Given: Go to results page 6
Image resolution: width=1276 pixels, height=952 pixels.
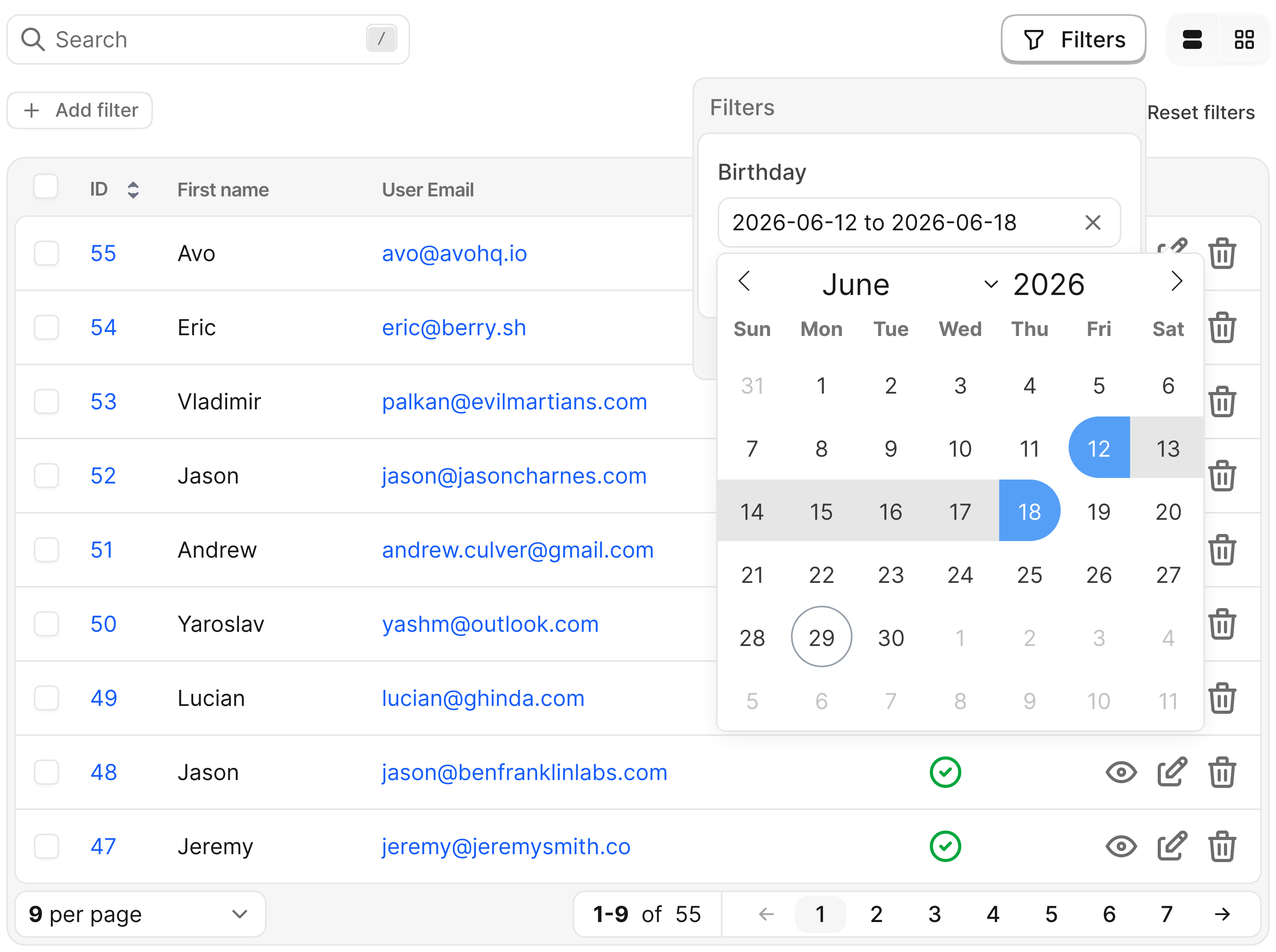Looking at the screenshot, I should point(1109,914).
